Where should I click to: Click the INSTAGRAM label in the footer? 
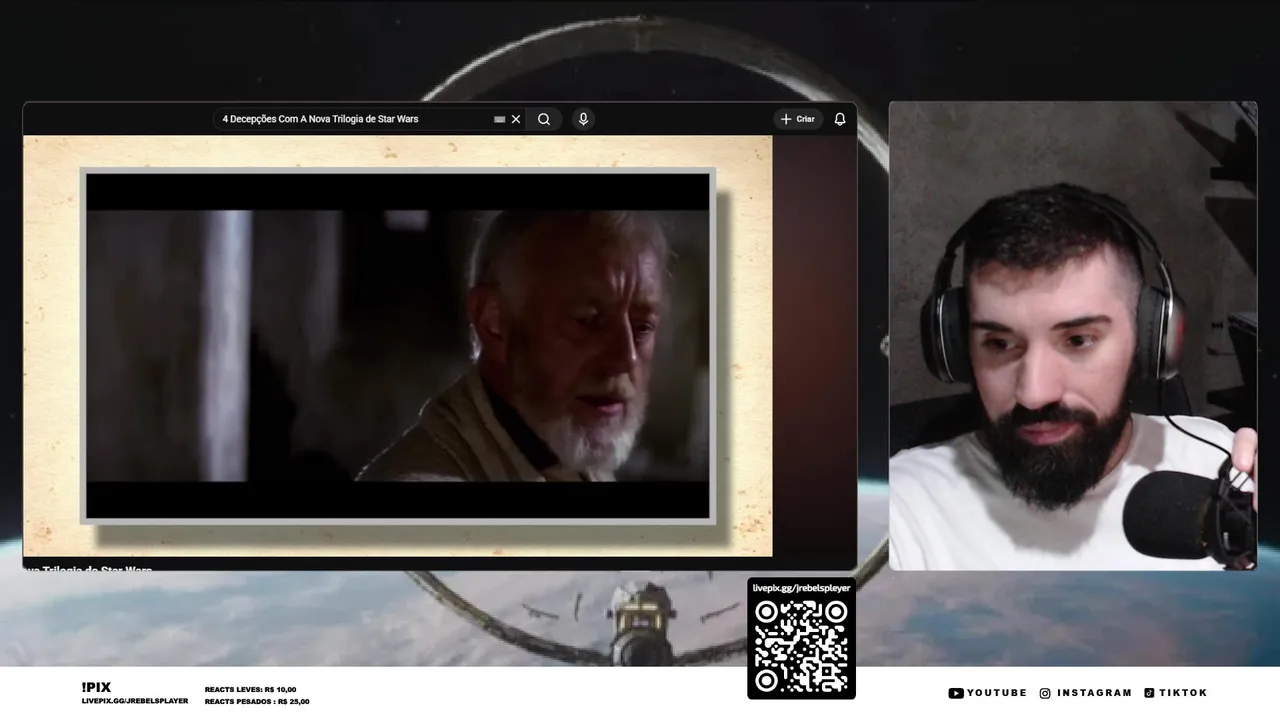click(x=1094, y=693)
